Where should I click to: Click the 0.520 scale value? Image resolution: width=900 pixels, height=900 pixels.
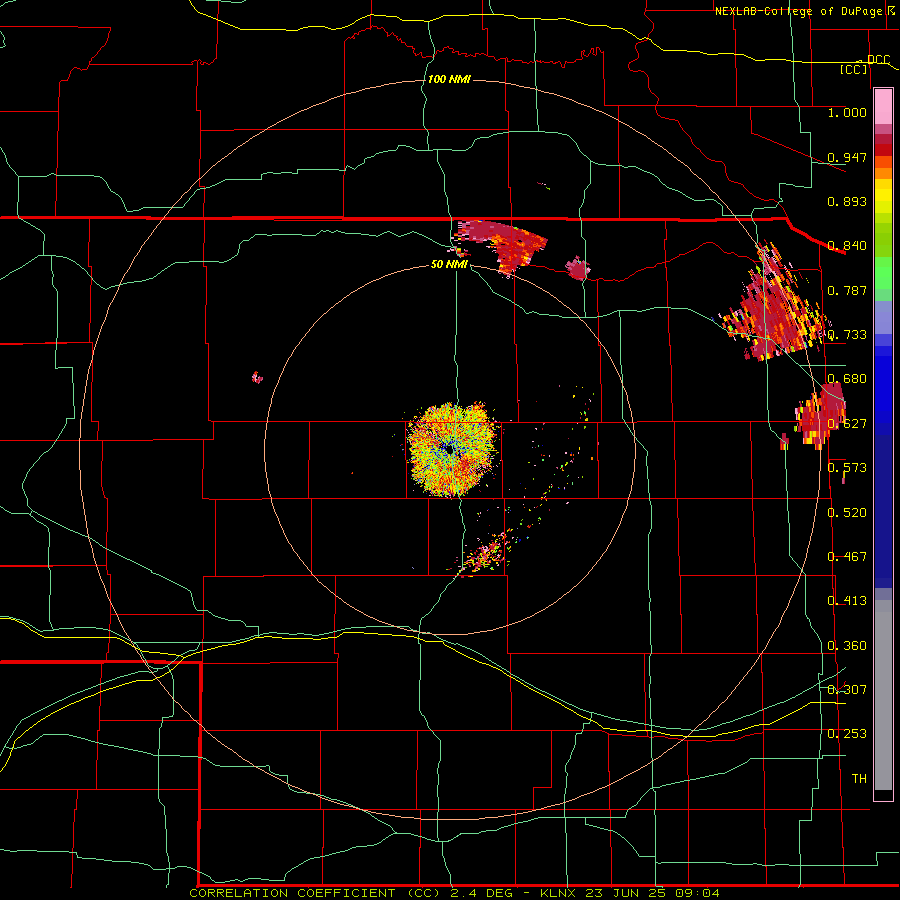[847, 512]
